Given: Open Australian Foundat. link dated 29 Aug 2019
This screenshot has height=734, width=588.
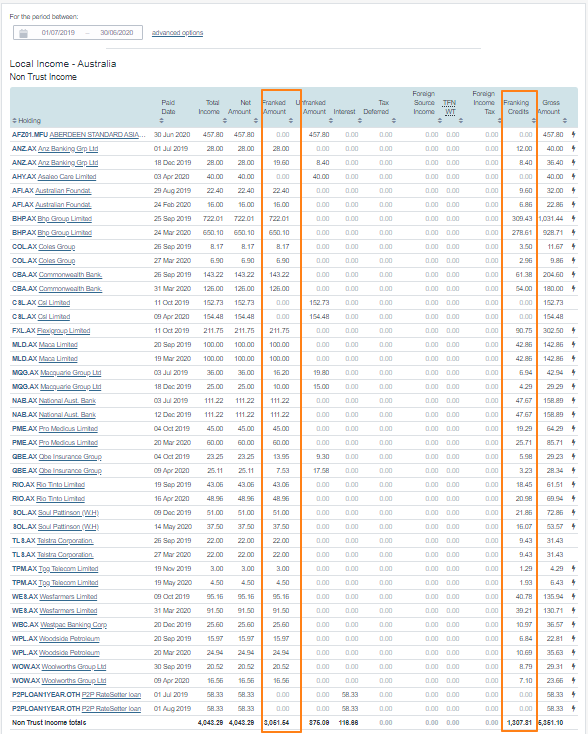Looking at the screenshot, I should 63,191.
